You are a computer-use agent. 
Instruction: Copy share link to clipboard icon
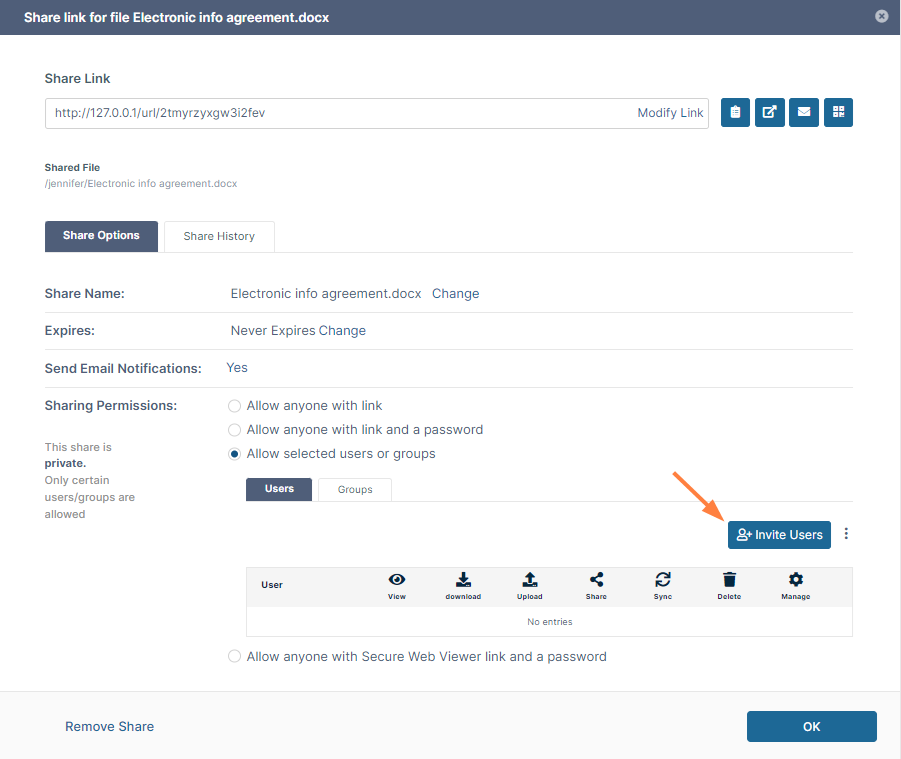[735, 113]
